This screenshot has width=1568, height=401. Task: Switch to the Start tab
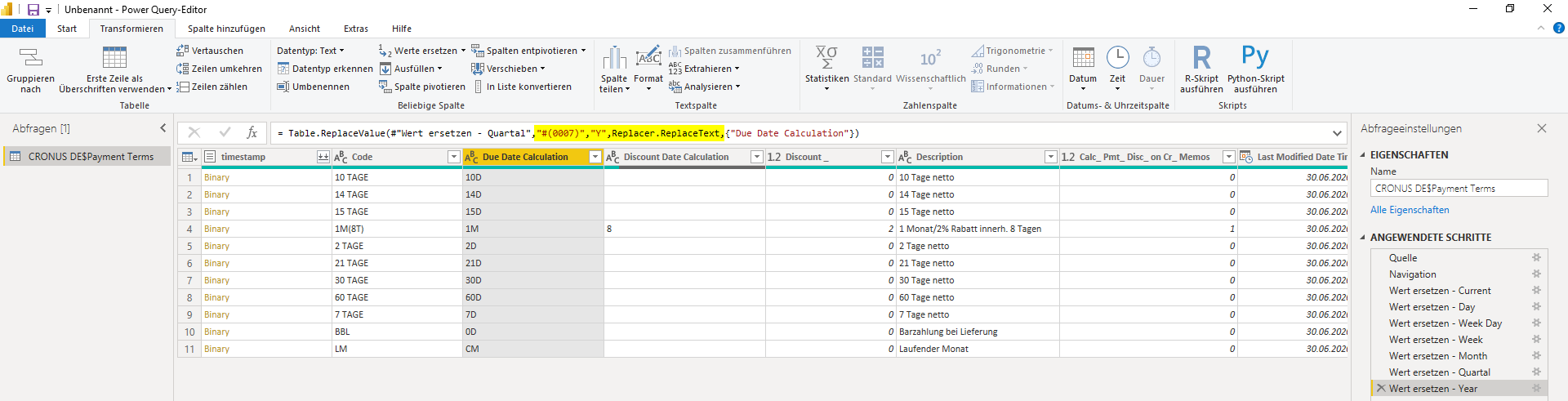click(x=67, y=29)
